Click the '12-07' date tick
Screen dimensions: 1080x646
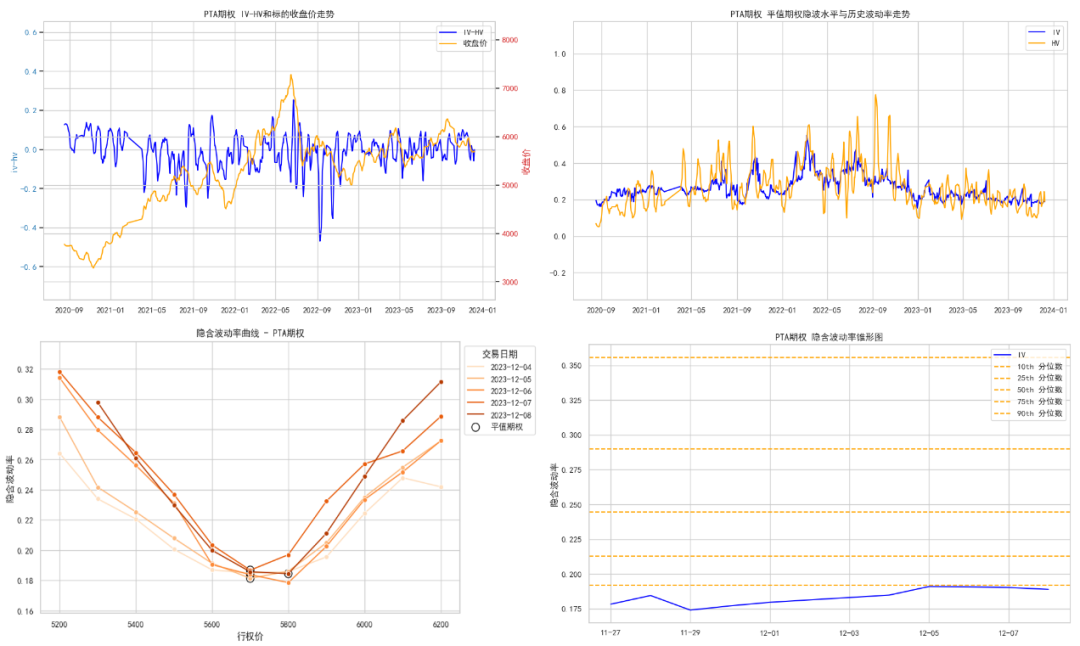[x=1008, y=633]
